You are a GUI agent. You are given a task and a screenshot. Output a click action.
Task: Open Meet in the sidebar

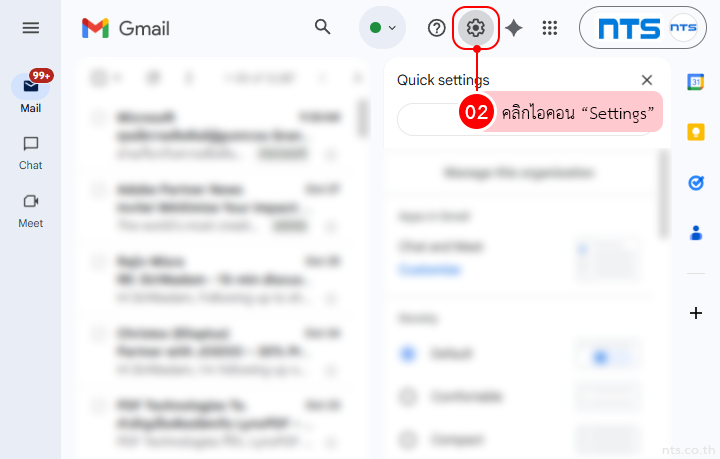pos(30,211)
